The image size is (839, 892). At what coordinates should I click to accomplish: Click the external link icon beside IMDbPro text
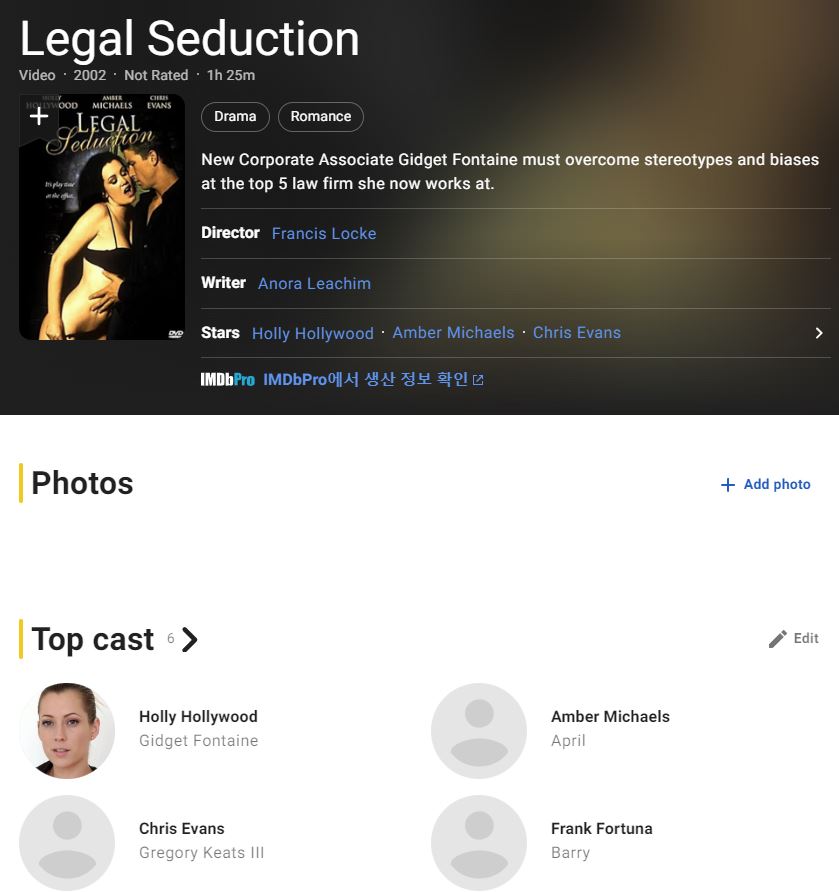[x=478, y=380]
